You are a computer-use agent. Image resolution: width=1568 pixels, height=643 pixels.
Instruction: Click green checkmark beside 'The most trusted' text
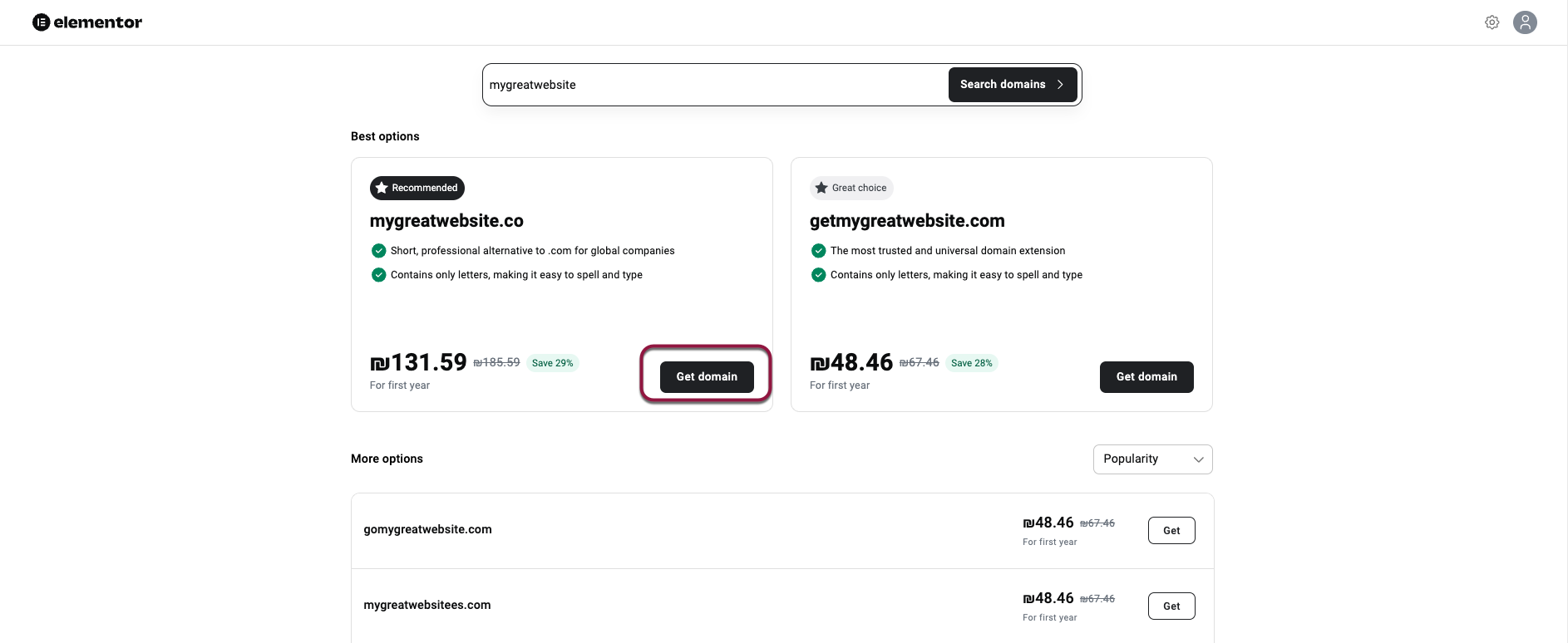pos(819,251)
